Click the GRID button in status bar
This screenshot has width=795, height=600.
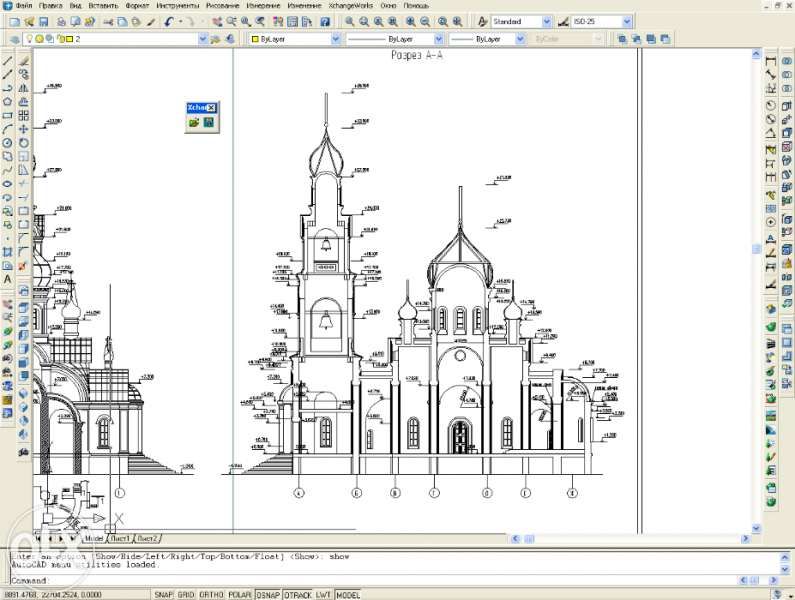186,594
